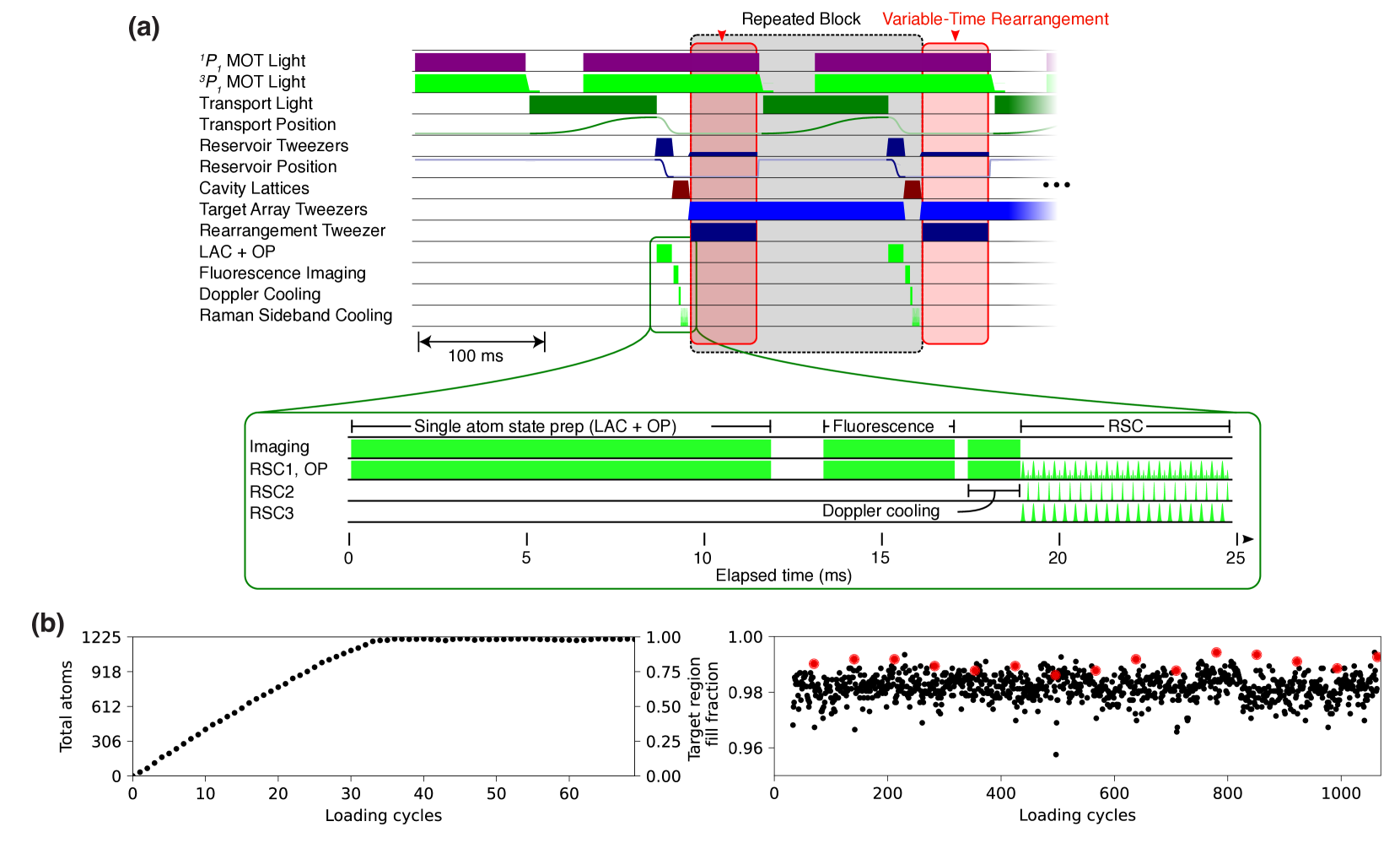
Task: Click the '25' tick on elapsed time axis
Action: [1236, 558]
